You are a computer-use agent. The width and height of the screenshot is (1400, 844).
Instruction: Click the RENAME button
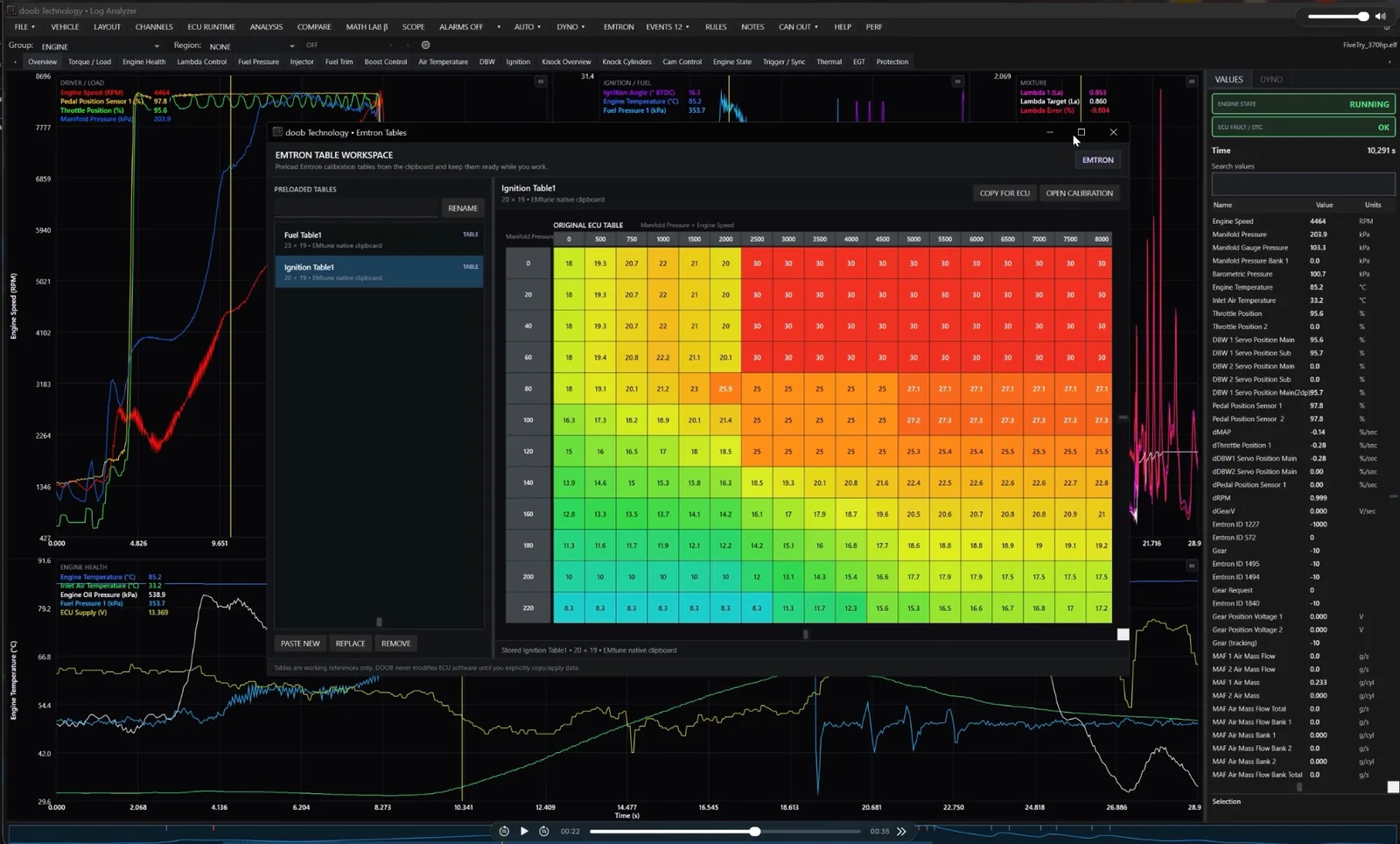tap(463, 208)
